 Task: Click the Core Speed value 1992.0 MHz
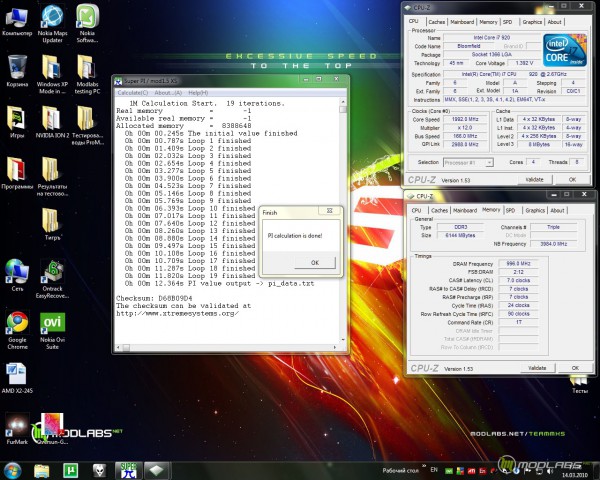tap(465, 119)
